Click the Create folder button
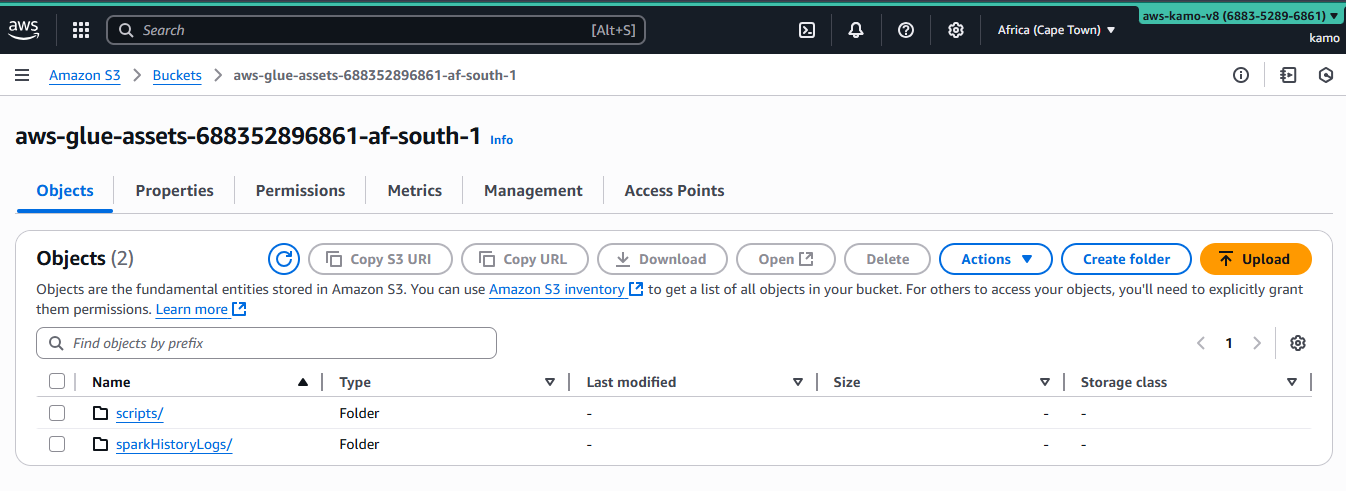 click(1126, 259)
